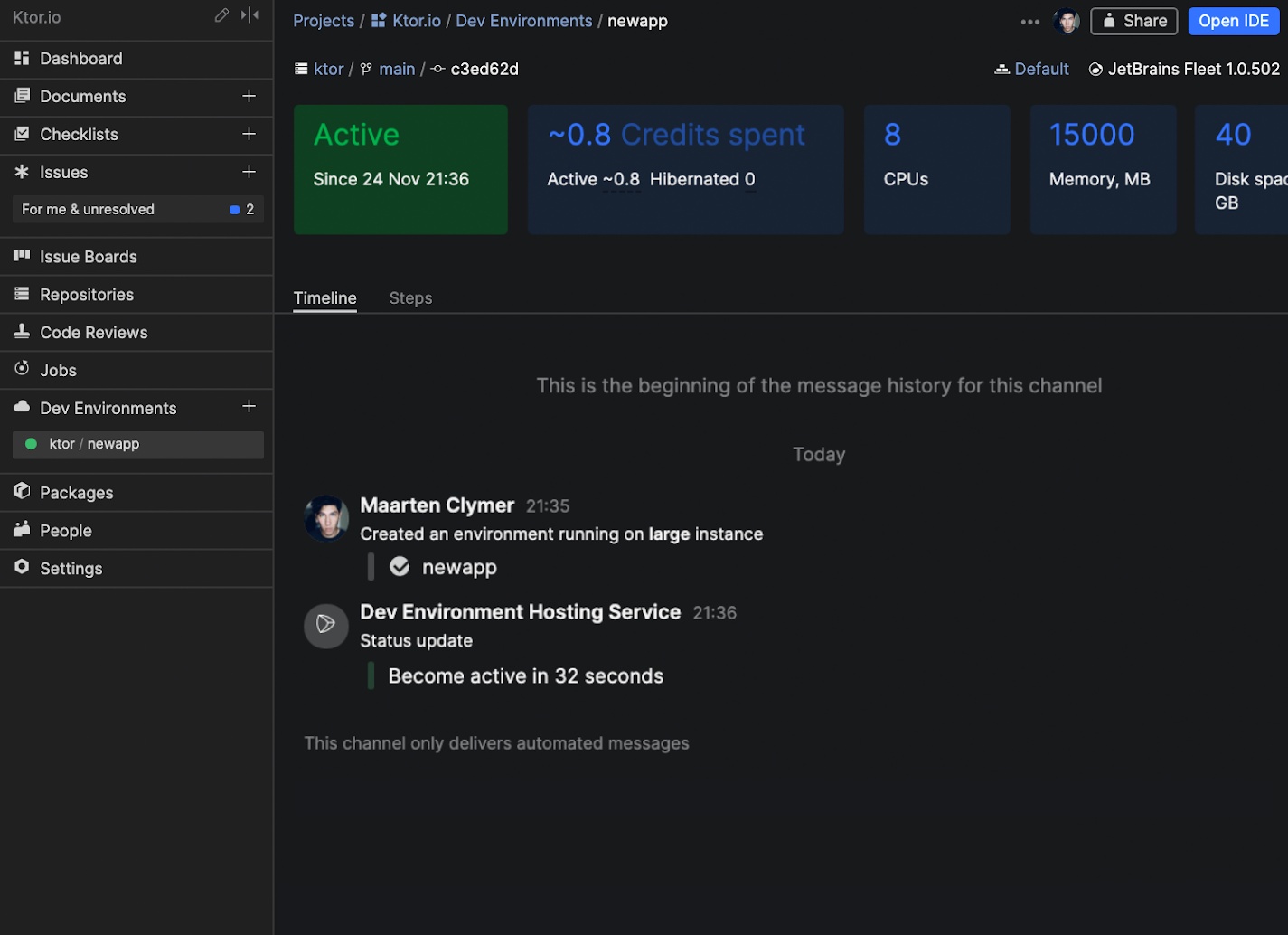This screenshot has width=1288, height=935.
Task: Click the Dev Environment Hosting Service avatar icon
Action: [325, 626]
